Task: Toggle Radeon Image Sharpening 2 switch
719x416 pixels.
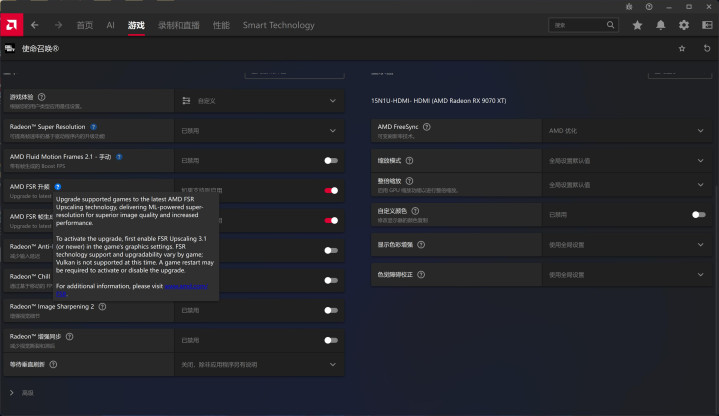Action: [x=330, y=310]
